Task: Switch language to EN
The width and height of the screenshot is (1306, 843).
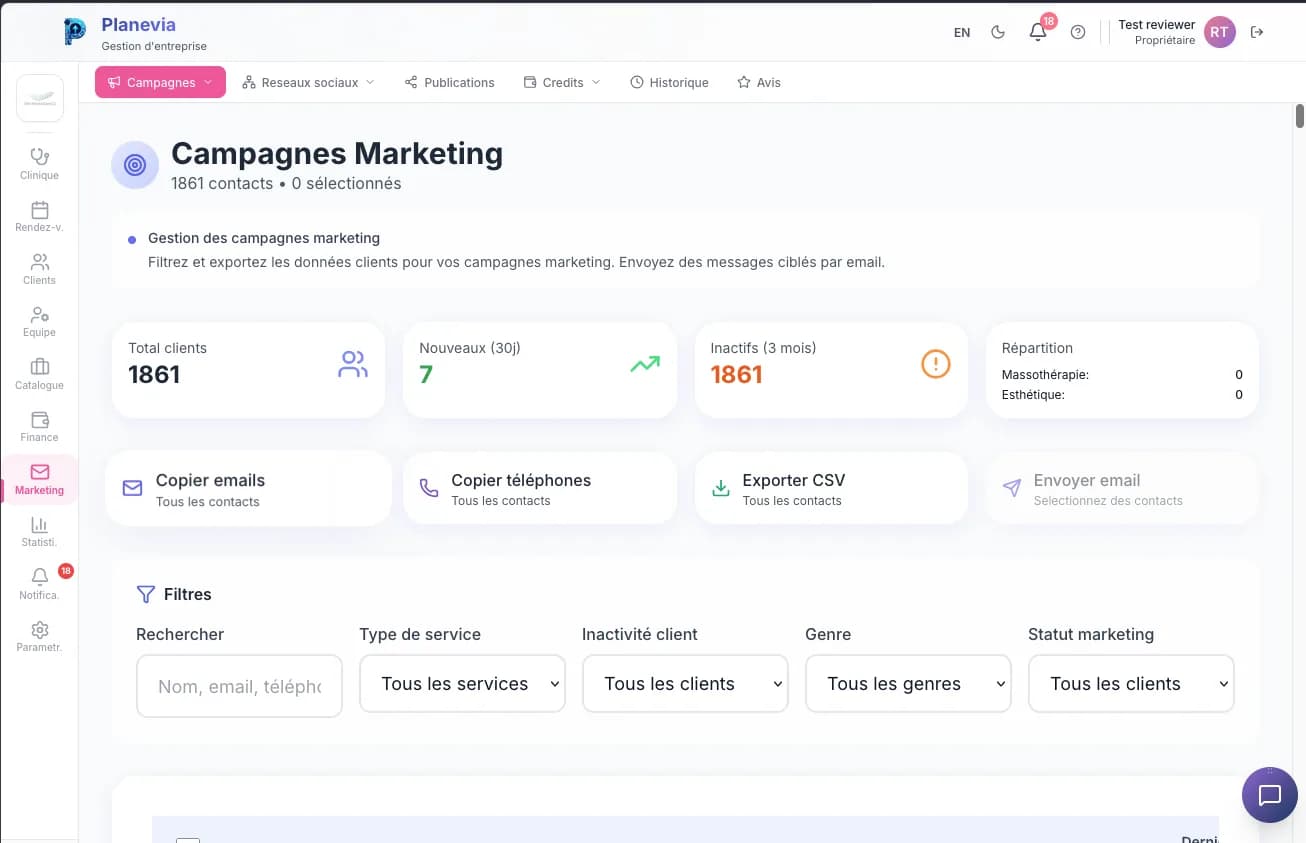Action: coord(962,32)
